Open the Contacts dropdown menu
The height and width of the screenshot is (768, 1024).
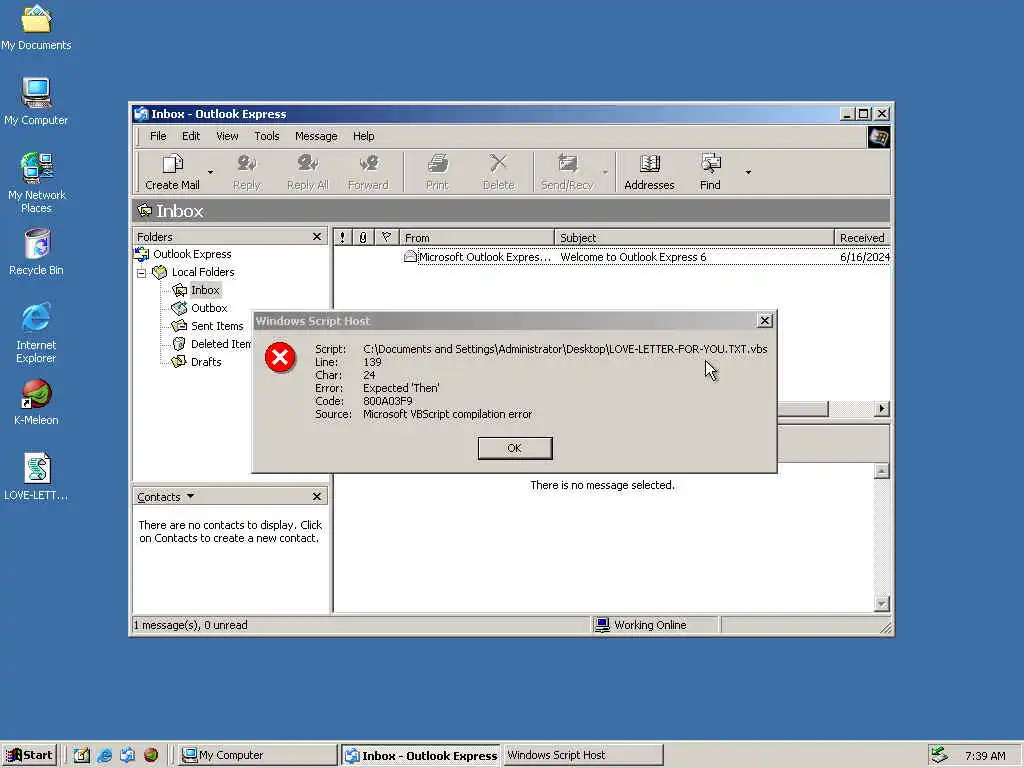(x=165, y=497)
